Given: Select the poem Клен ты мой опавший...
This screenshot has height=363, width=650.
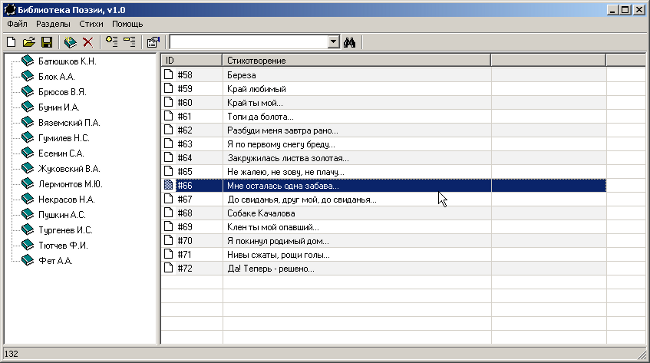Looking at the screenshot, I should coord(273,227).
